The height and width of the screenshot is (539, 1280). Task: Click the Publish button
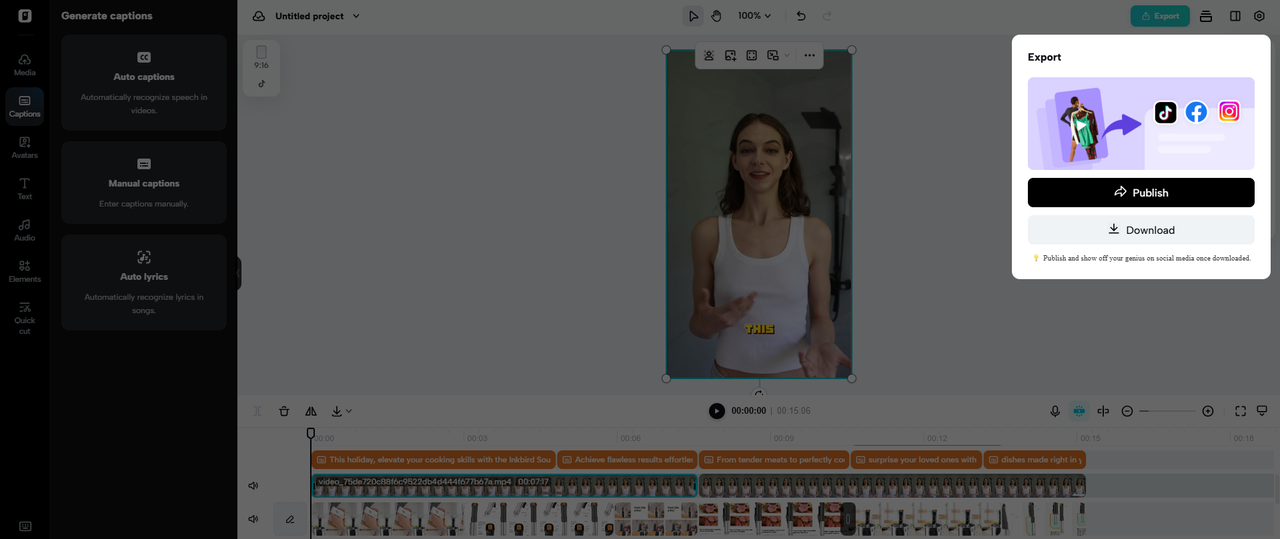pos(1141,192)
